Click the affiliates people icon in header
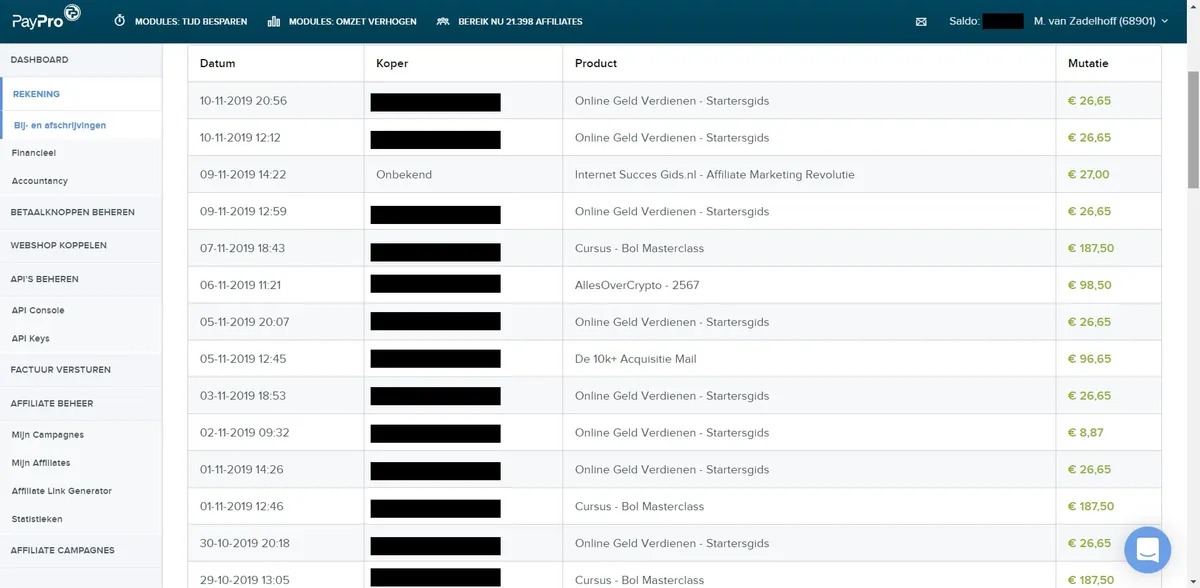This screenshot has width=1200, height=588. (443, 21)
